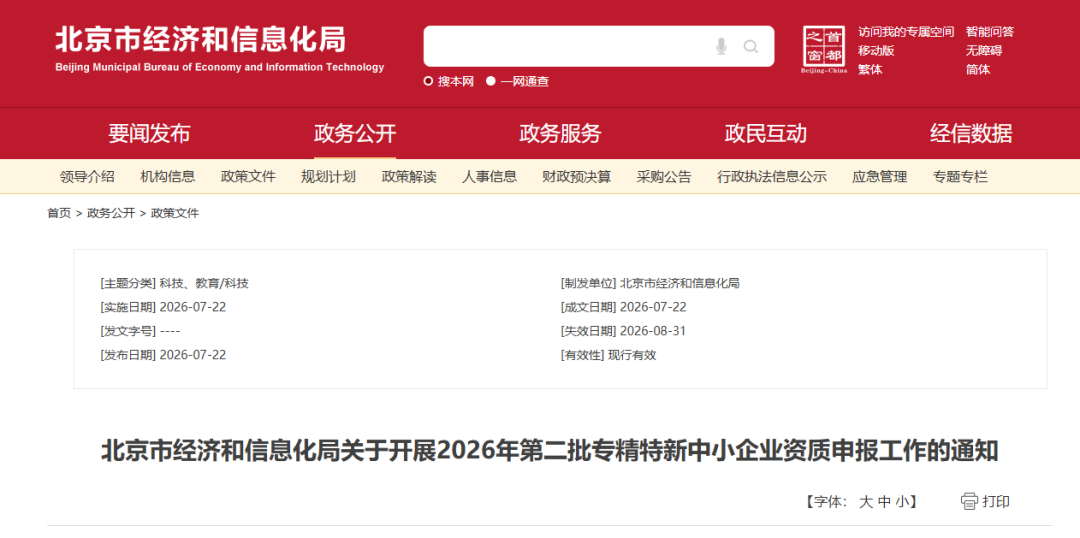Click 制发单位 value 北京市经济和信息化局
Viewport: 1080px width, 538px height.
click(680, 283)
